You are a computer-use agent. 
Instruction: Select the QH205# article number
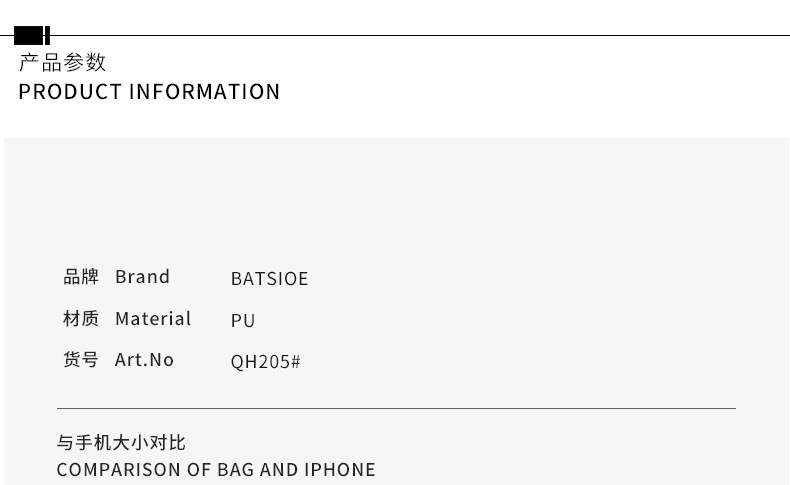pyautogui.click(x=265, y=362)
